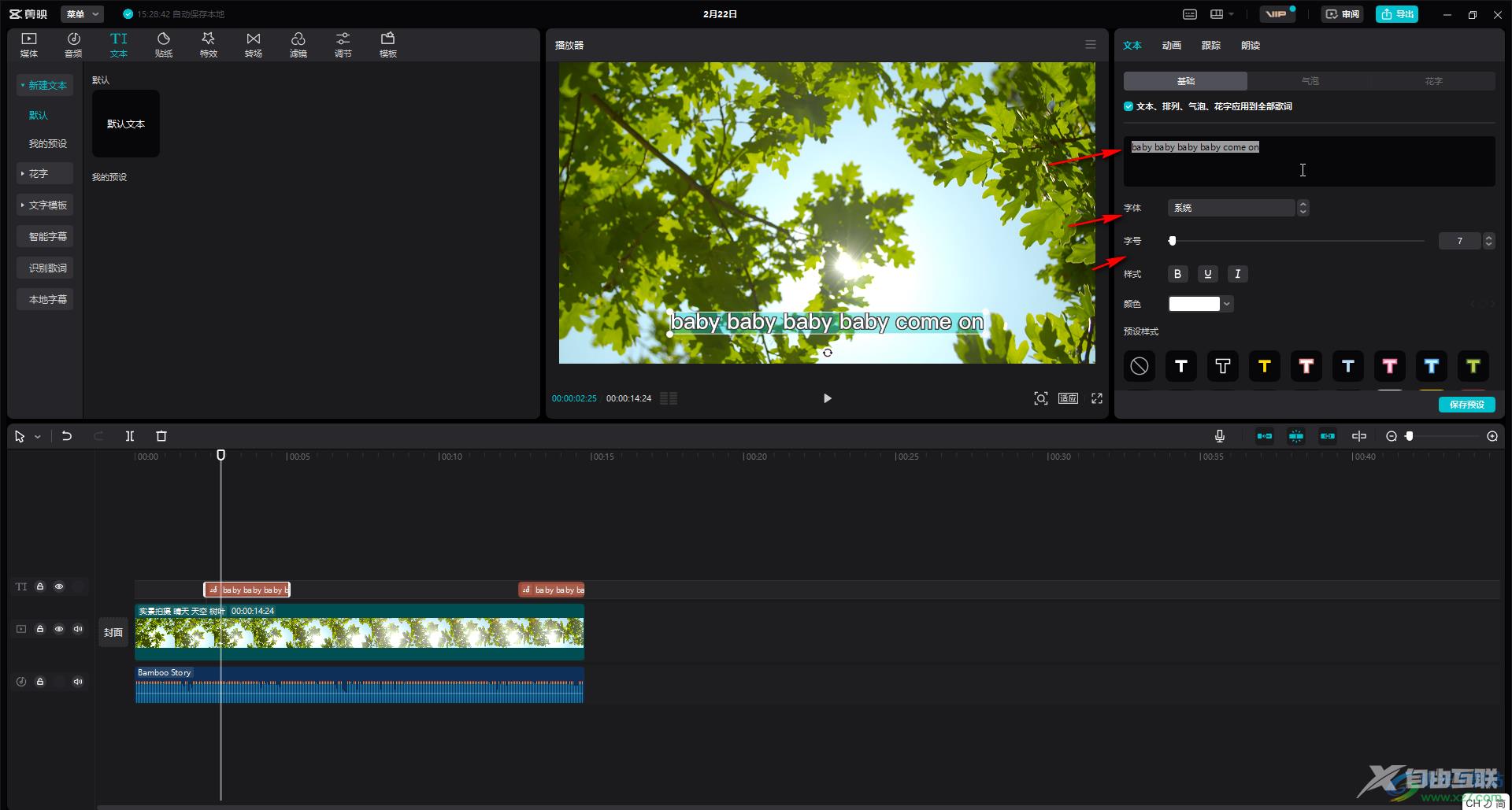Open the text color dropdown arrow
Image resolution: width=1512 pixels, height=810 pixels.
(1227, 304)
